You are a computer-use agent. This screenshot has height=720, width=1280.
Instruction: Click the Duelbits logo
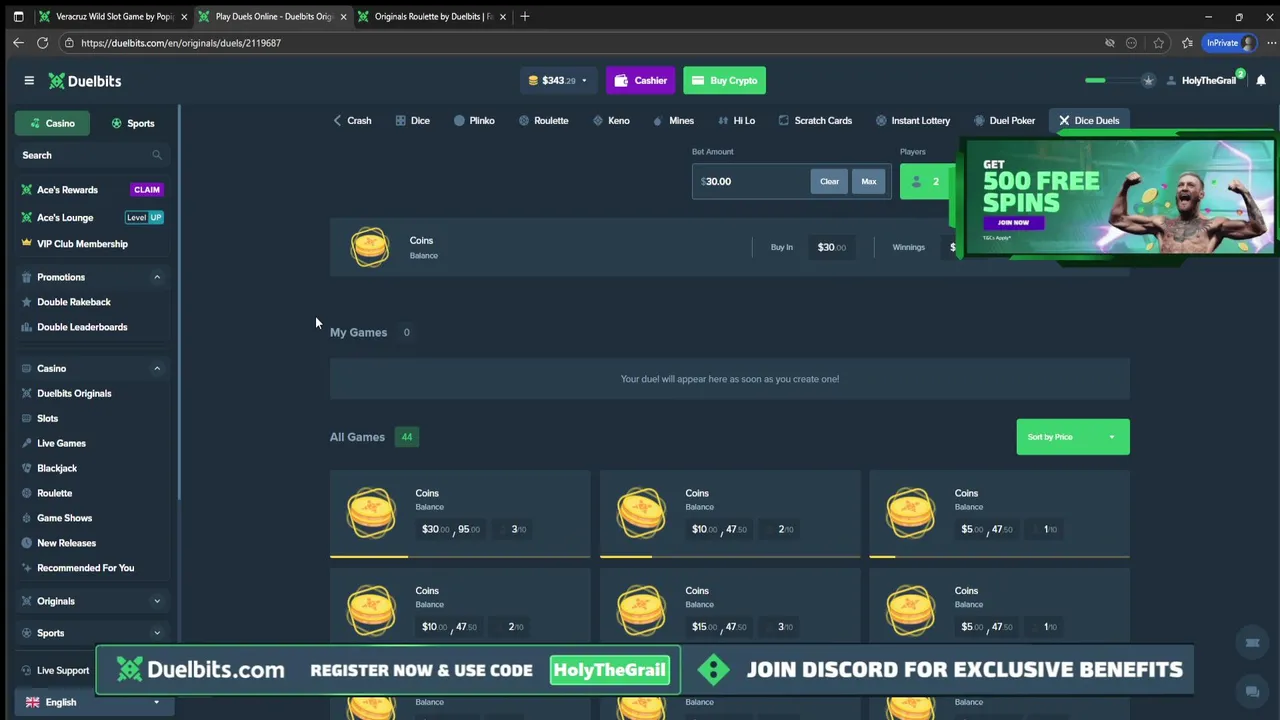click(85, 81)
